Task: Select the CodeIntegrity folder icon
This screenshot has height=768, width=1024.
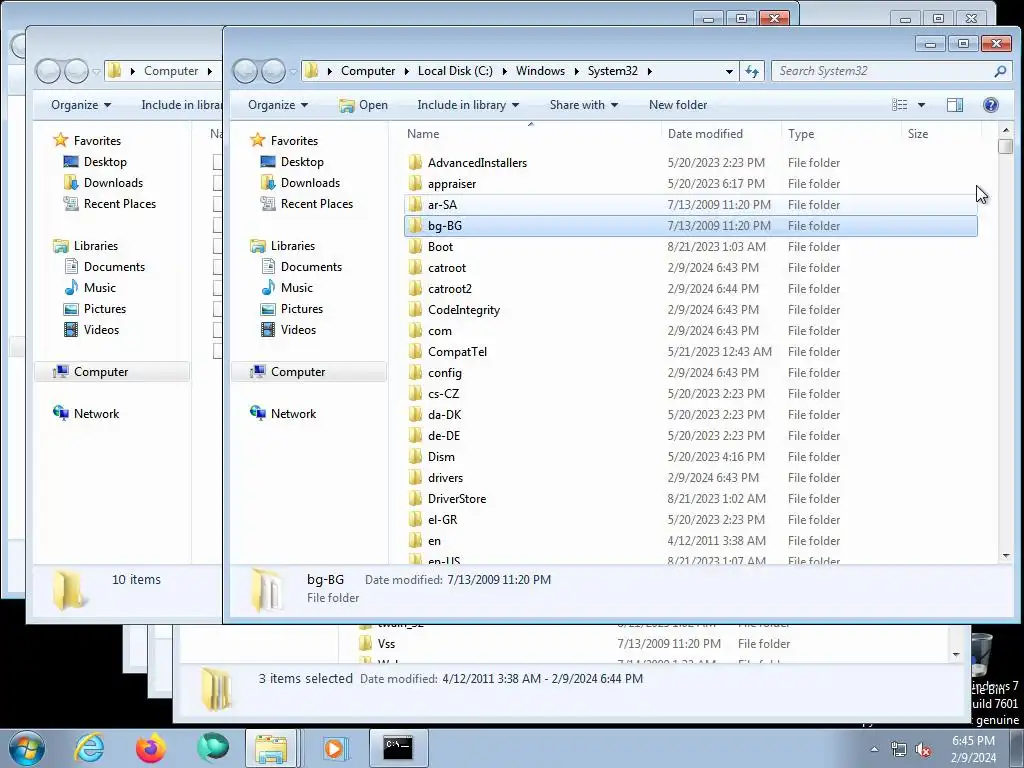Action: point(415,310)
